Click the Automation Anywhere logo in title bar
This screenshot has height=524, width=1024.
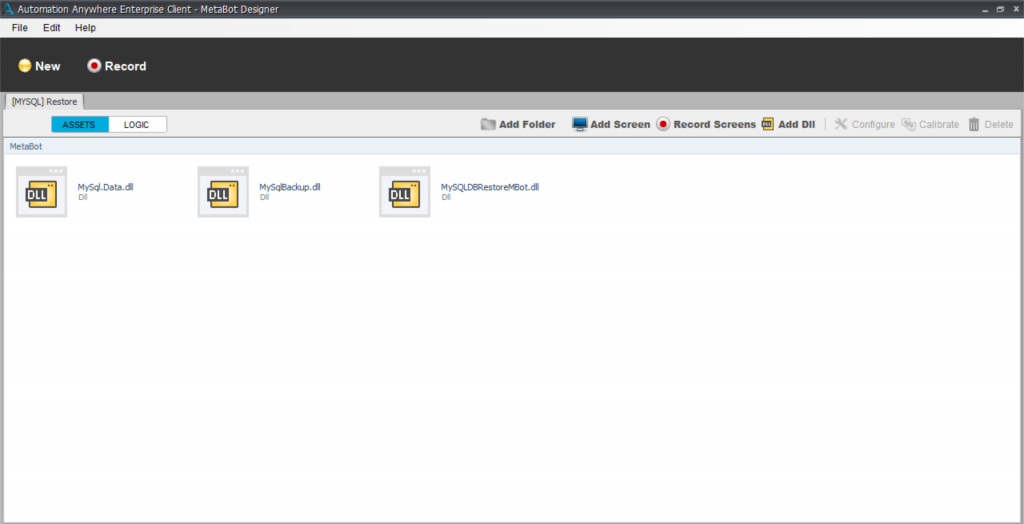9,9
